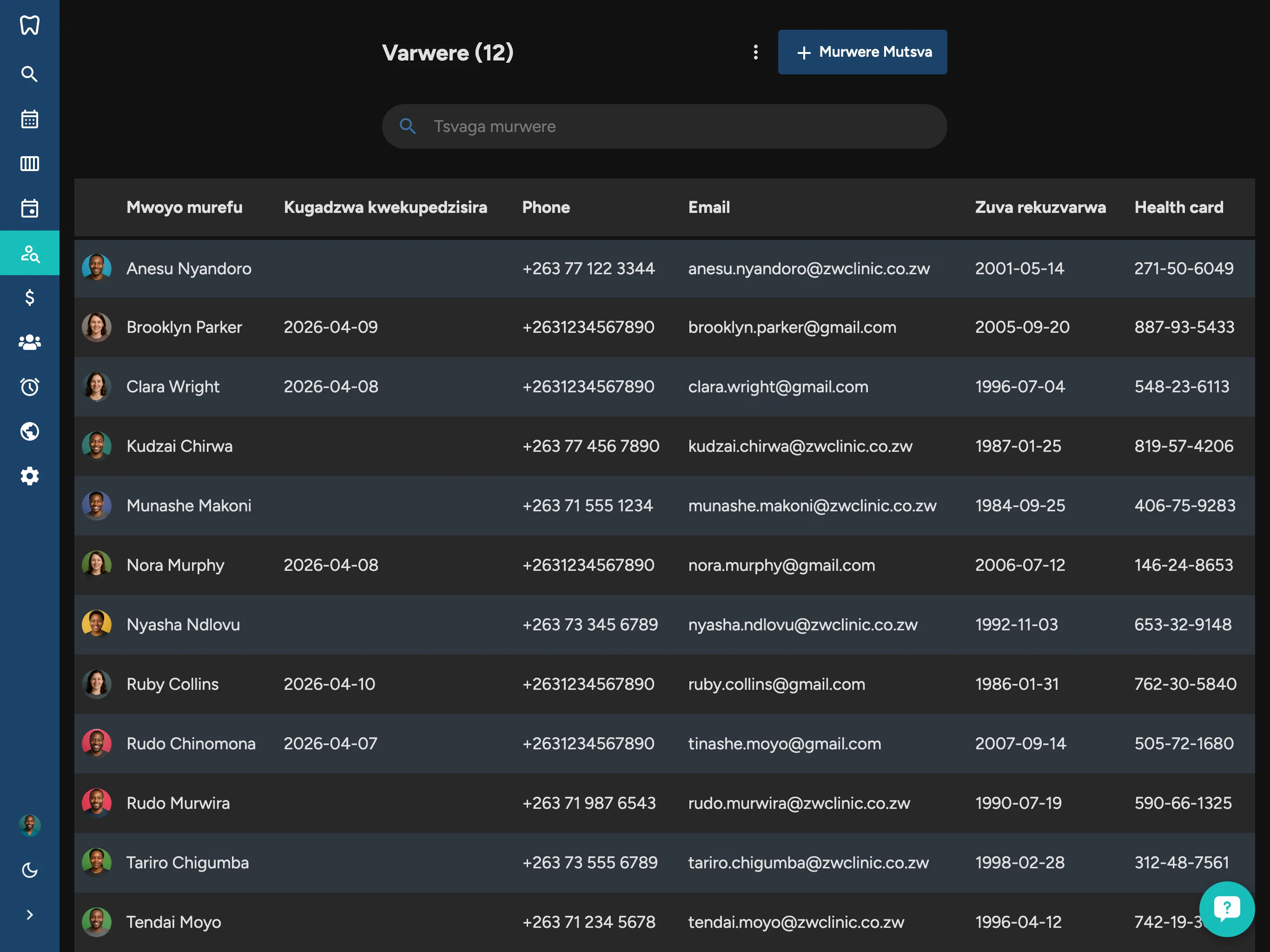Toggle dark mode moon icon
The width and height of the screenshot is (1270, 952).
click(29, 870)
